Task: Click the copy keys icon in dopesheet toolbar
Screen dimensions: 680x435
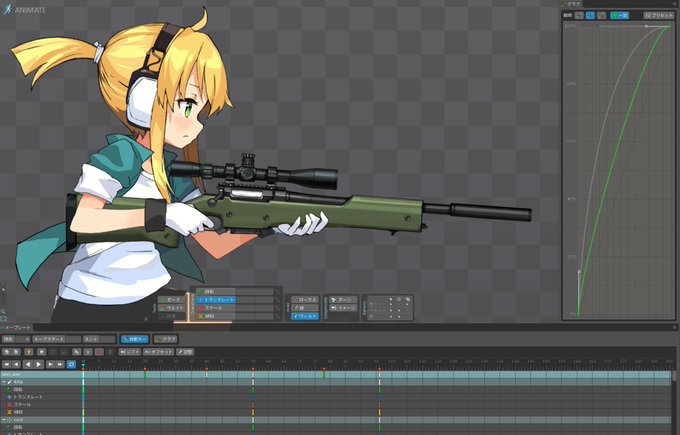Action: click(7, 352)
